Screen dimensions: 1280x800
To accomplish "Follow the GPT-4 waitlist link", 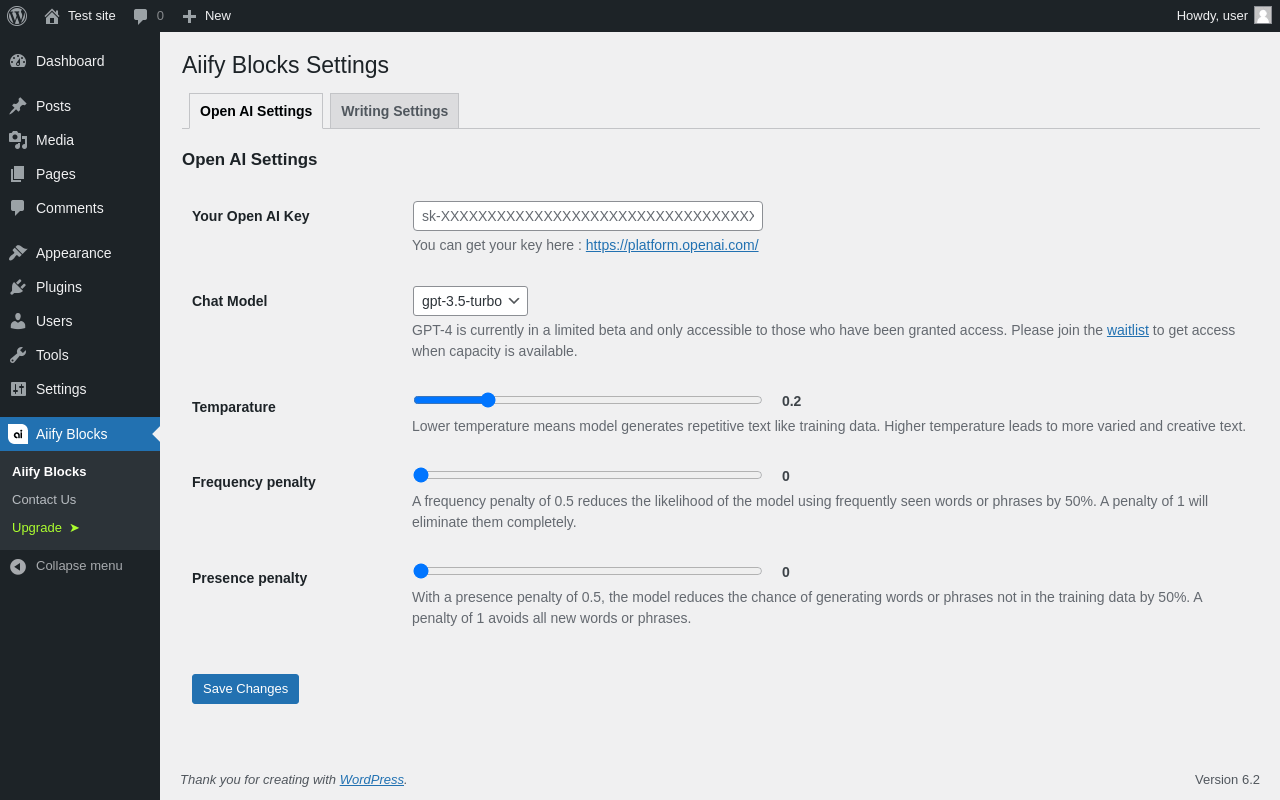I will [1127, 330].
